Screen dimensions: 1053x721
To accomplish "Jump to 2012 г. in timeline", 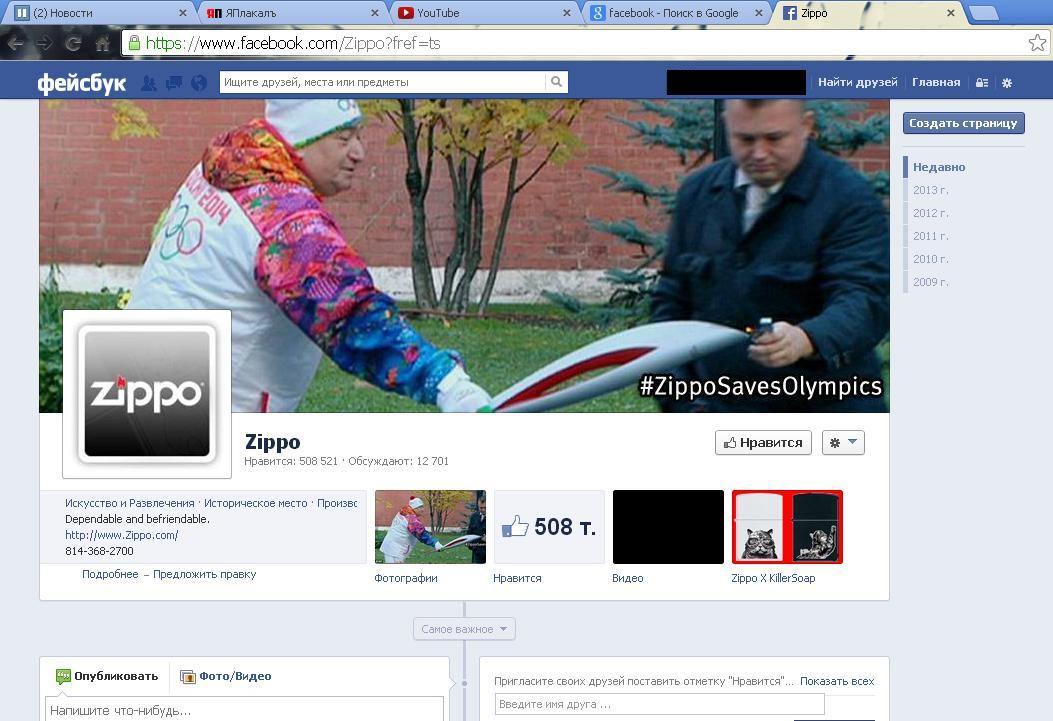I will [x=931, y=213].
